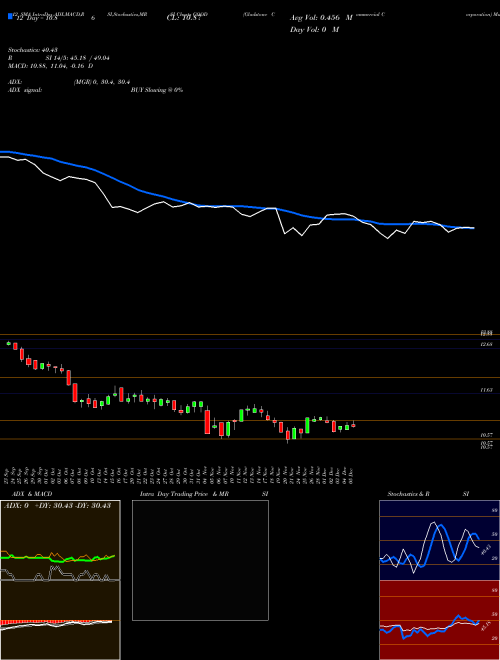Click the 'Stochastics: 49.43' readout
This screenshot has height=660, width=500.
(32, 50)
